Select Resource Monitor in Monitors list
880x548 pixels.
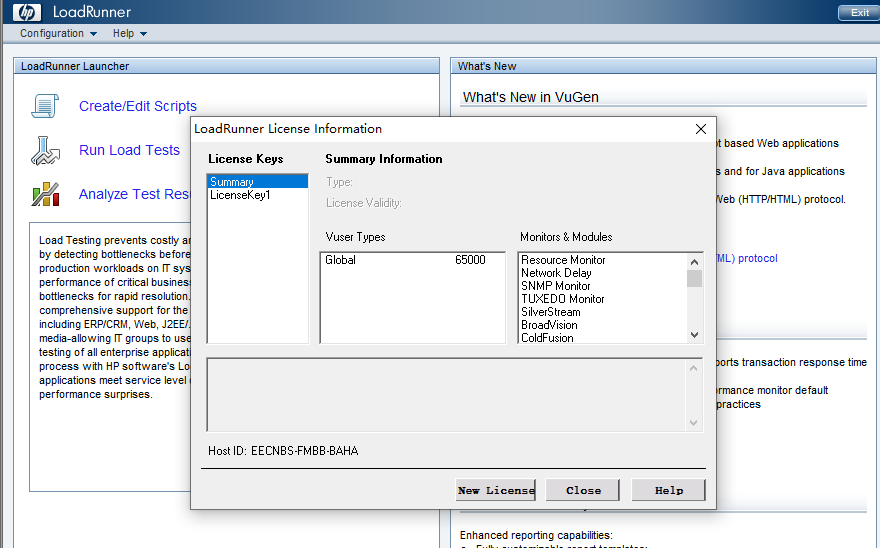(563, 260)
